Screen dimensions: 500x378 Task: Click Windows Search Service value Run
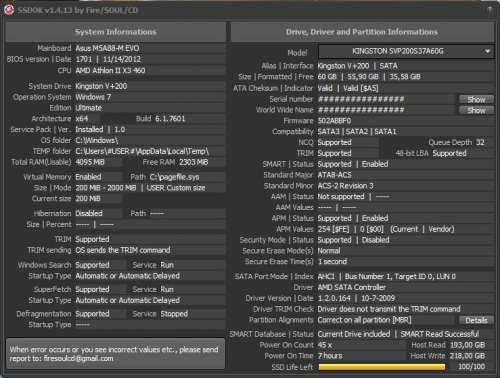[x=167, y=265]
